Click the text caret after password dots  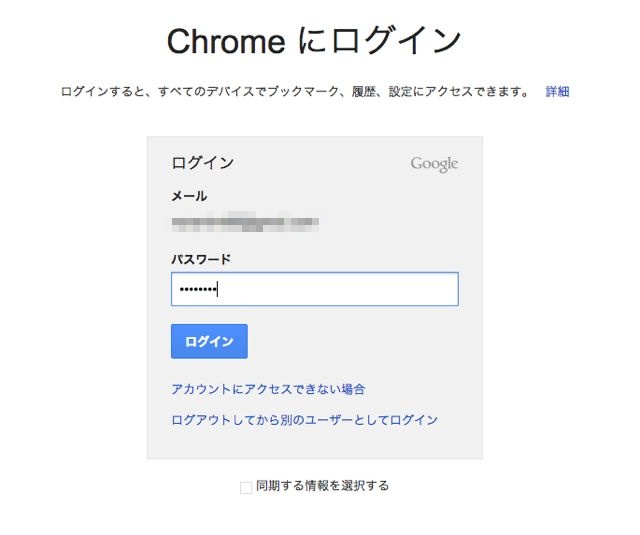click(x=218, y=289)
